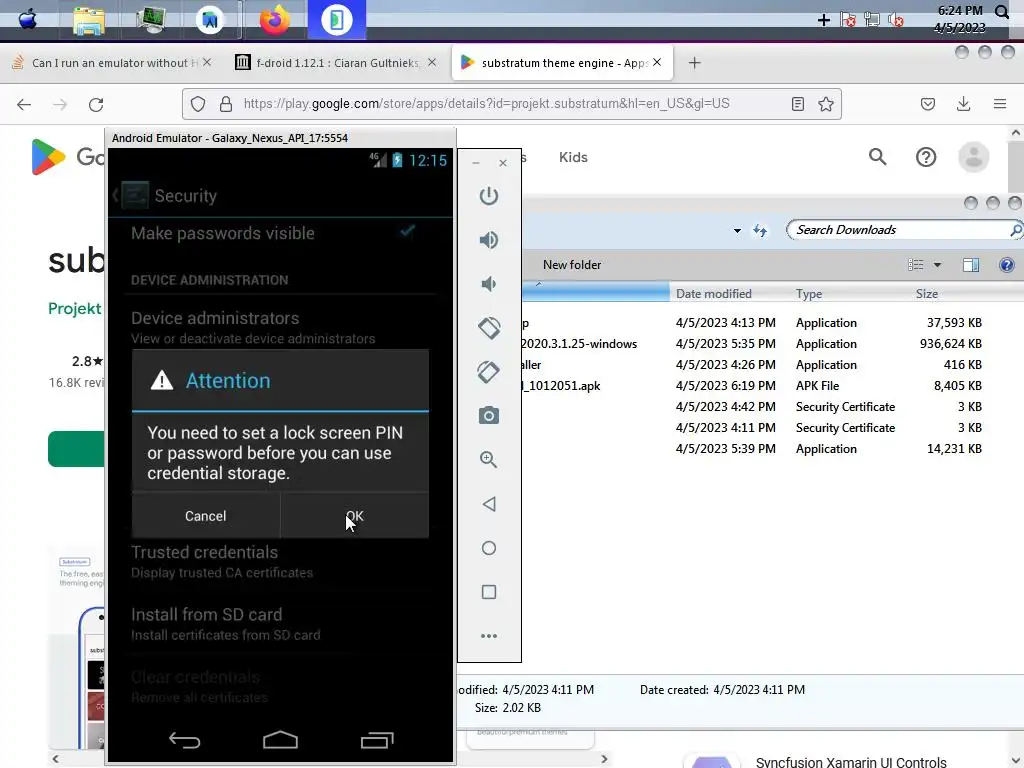Open Firefox from the taskbar
This screenshot has width=1024, height=768.
(x=274, y=20)
